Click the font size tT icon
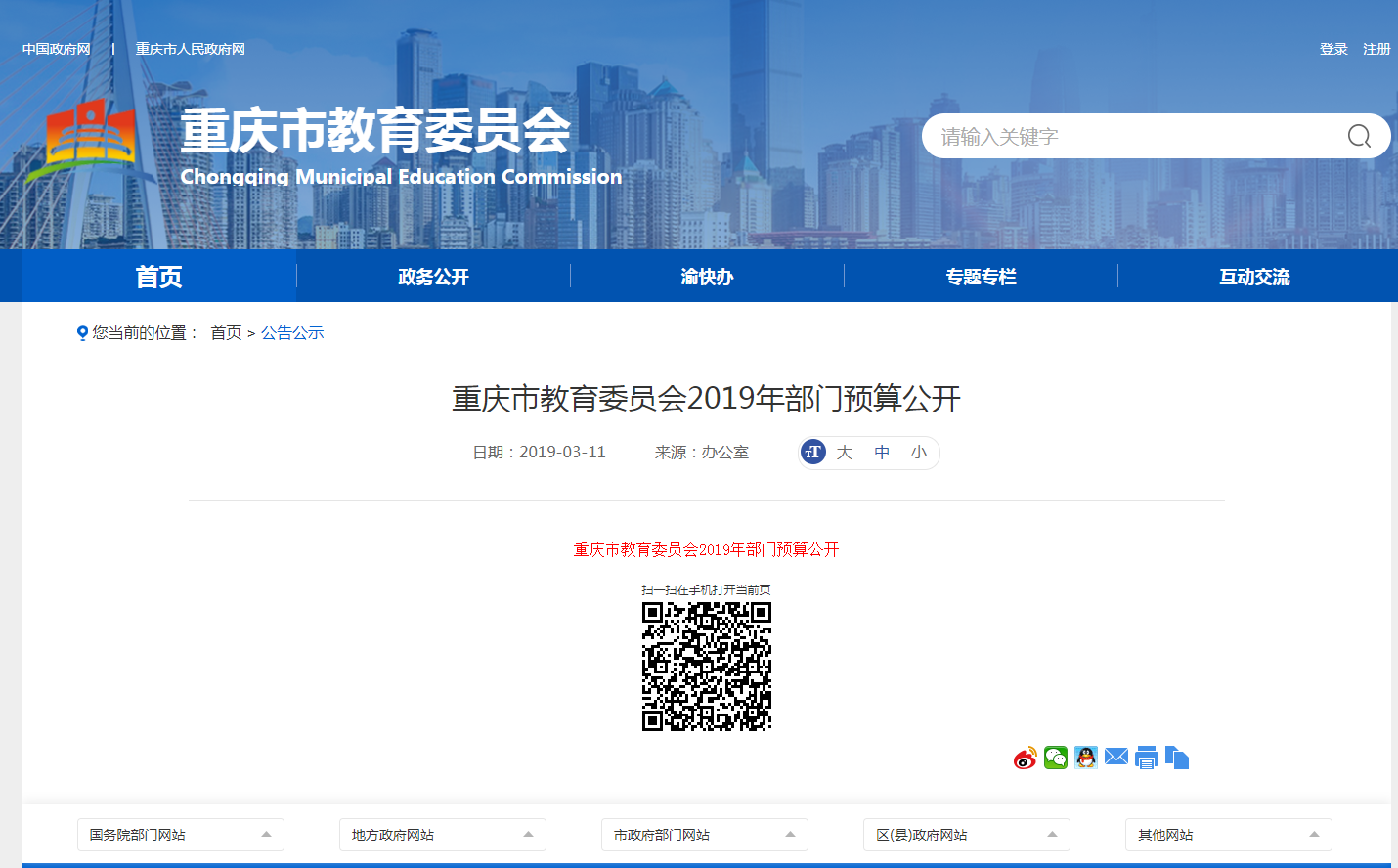This screenshot has width=1398, height=868. tap(813, 452)
